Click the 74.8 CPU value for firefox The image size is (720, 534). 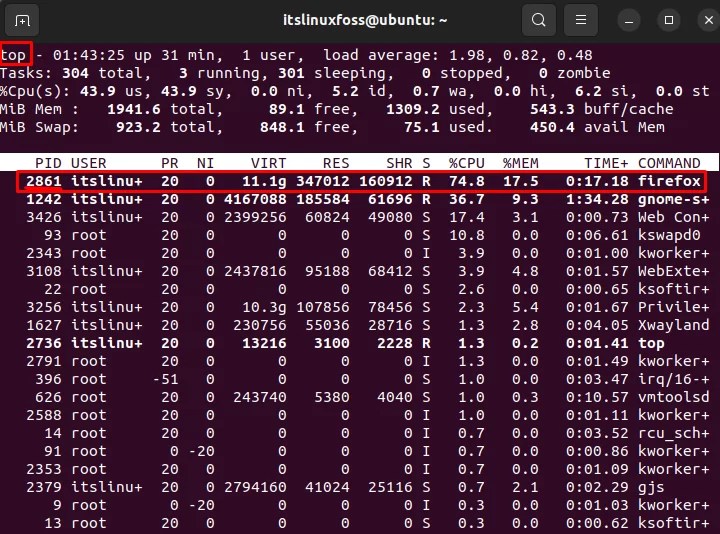tap(467, 181)
